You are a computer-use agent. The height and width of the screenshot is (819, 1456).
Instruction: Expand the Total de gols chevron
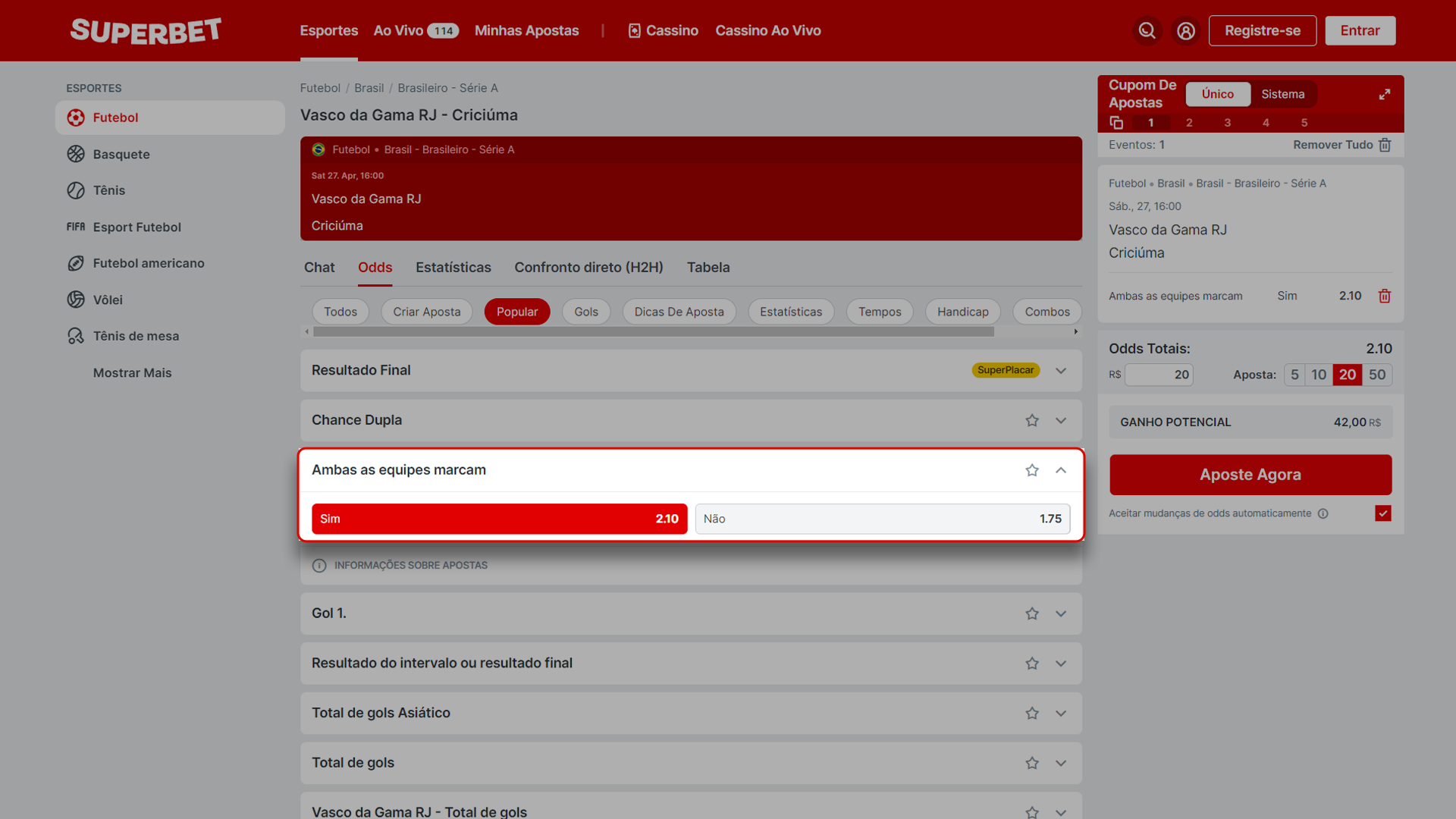pyautogui.click(x=1061, y=763)
